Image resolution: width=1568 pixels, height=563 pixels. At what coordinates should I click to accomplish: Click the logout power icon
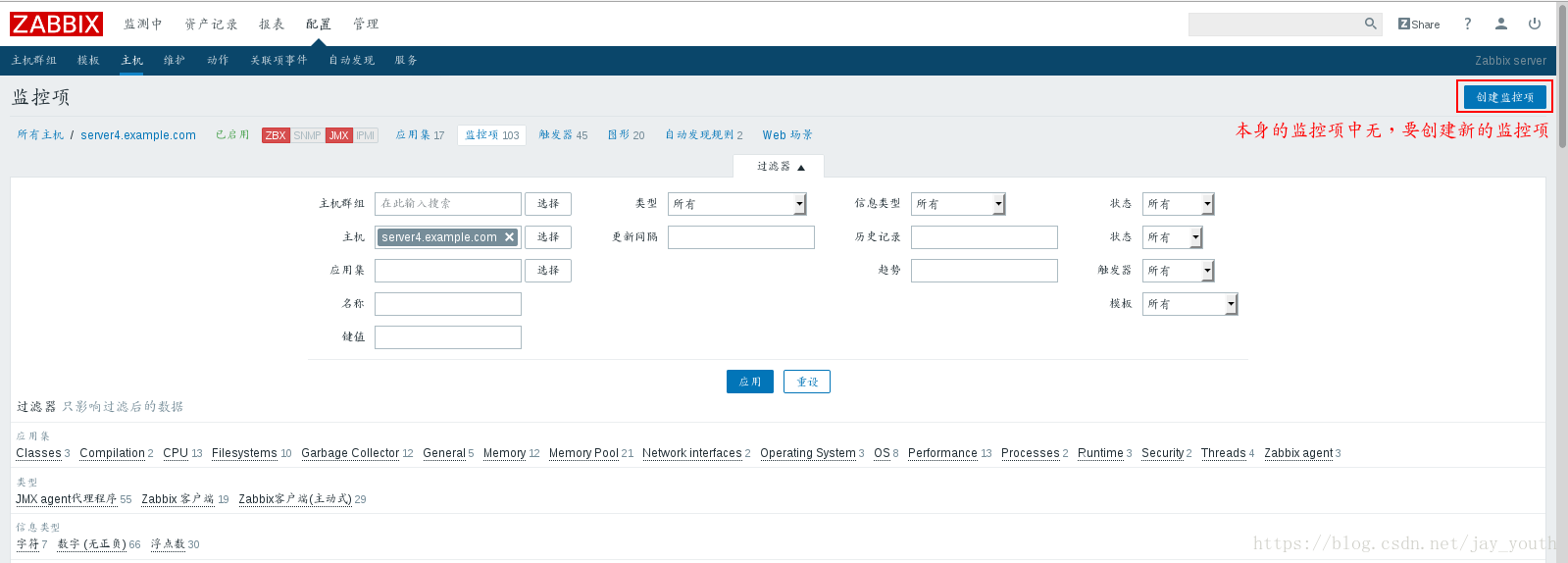click(x=1535, y=24)
